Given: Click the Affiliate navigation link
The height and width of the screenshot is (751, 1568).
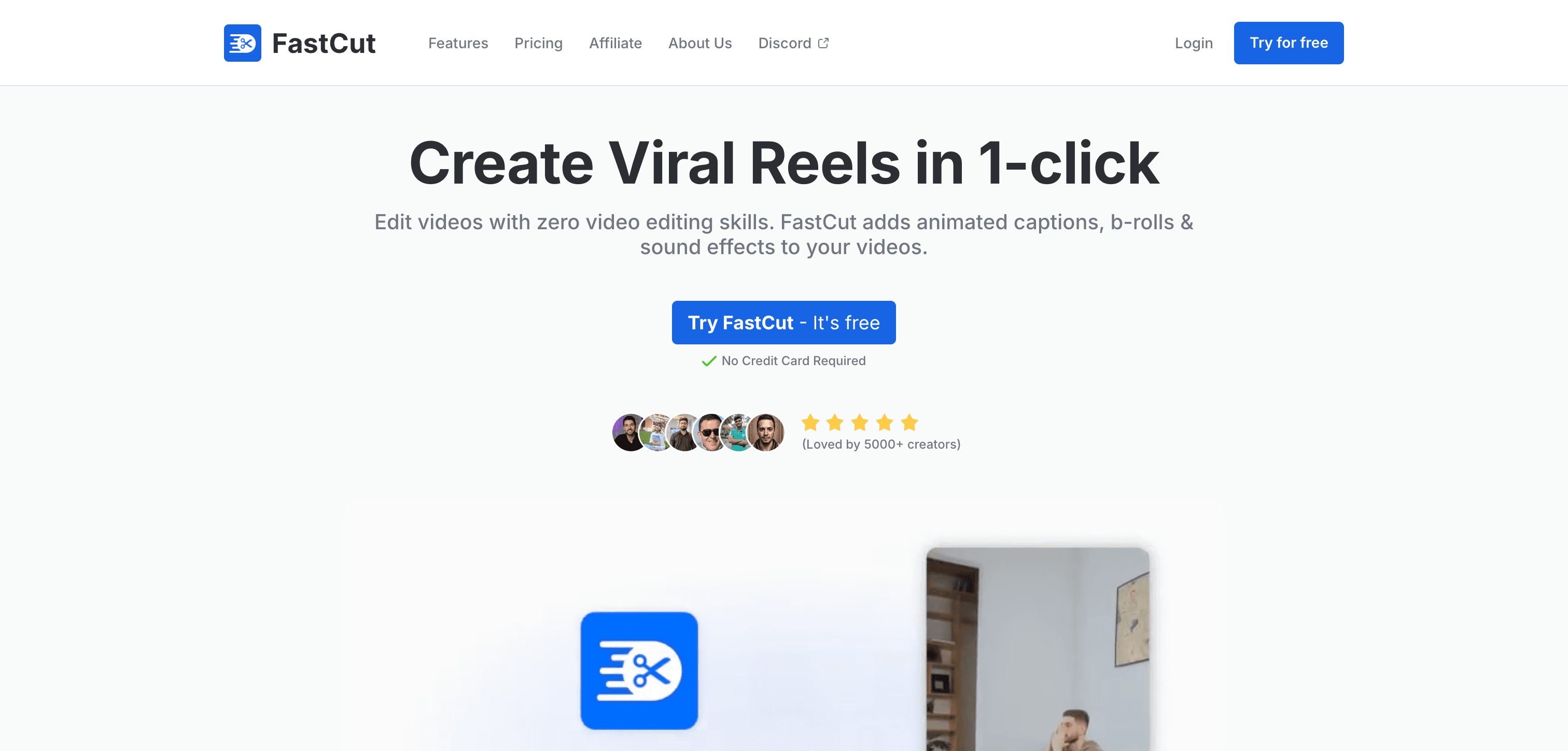Looking at the screenshot, I should tap(615, 42).
